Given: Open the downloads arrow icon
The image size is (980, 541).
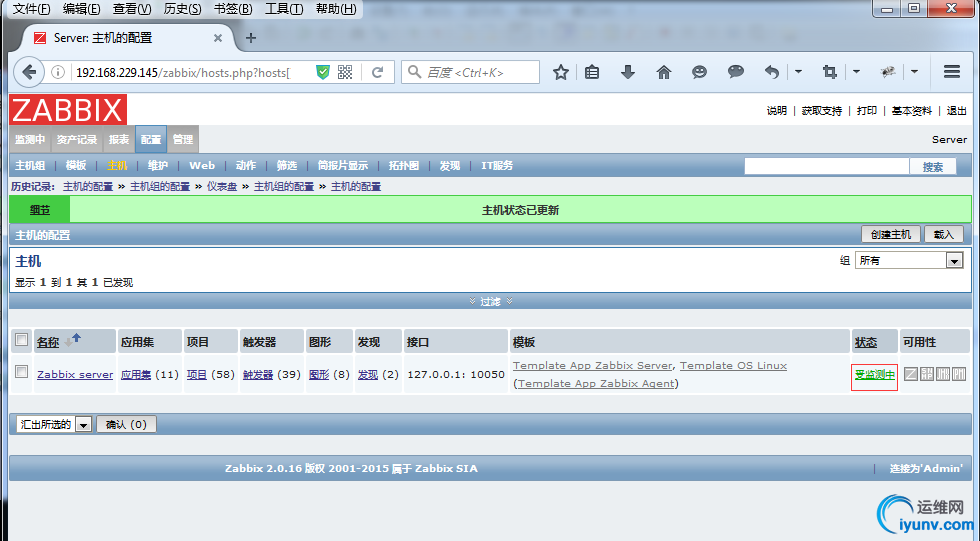Looking at the screenshot, I should pos(628,72).
